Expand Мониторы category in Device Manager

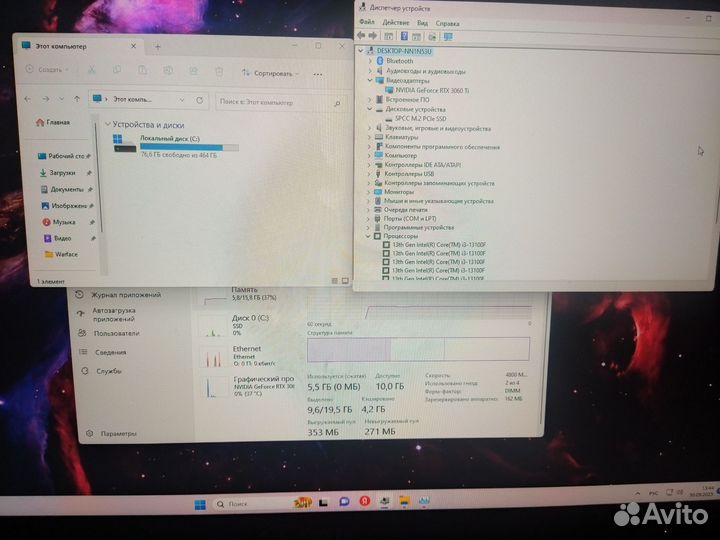click(x=368, y=192)
